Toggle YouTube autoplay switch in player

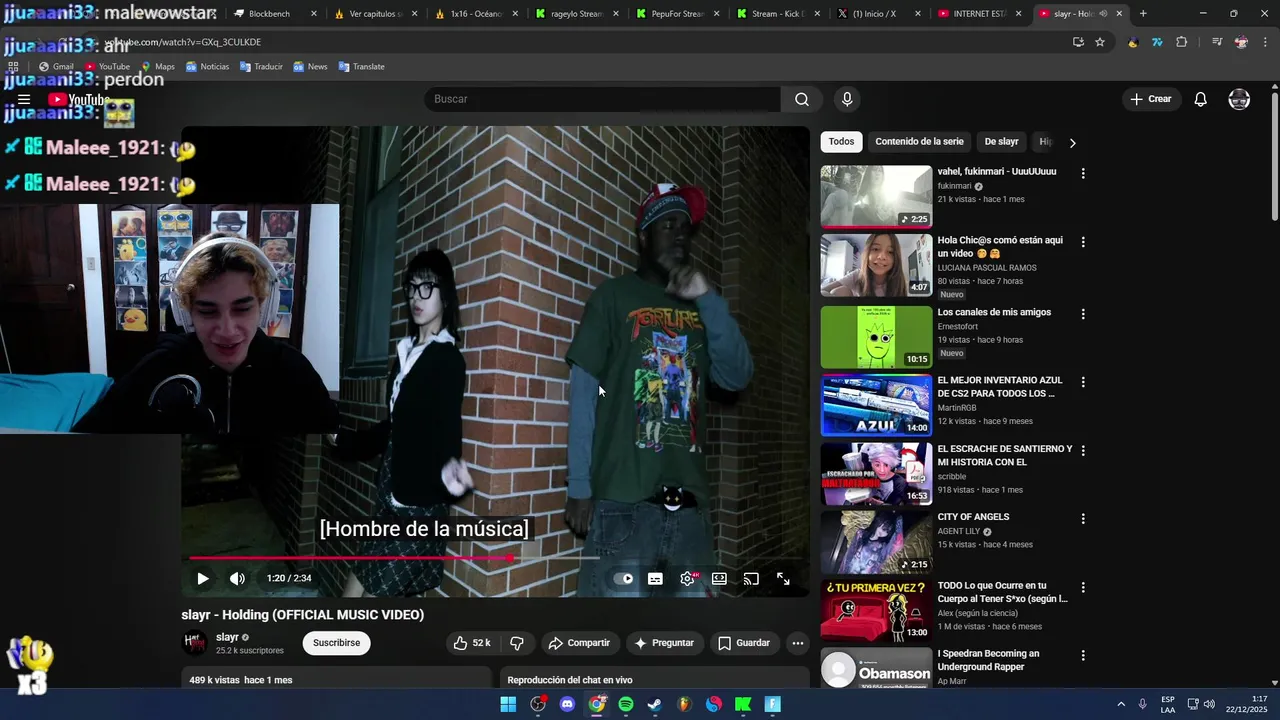[x=623, y=578]
